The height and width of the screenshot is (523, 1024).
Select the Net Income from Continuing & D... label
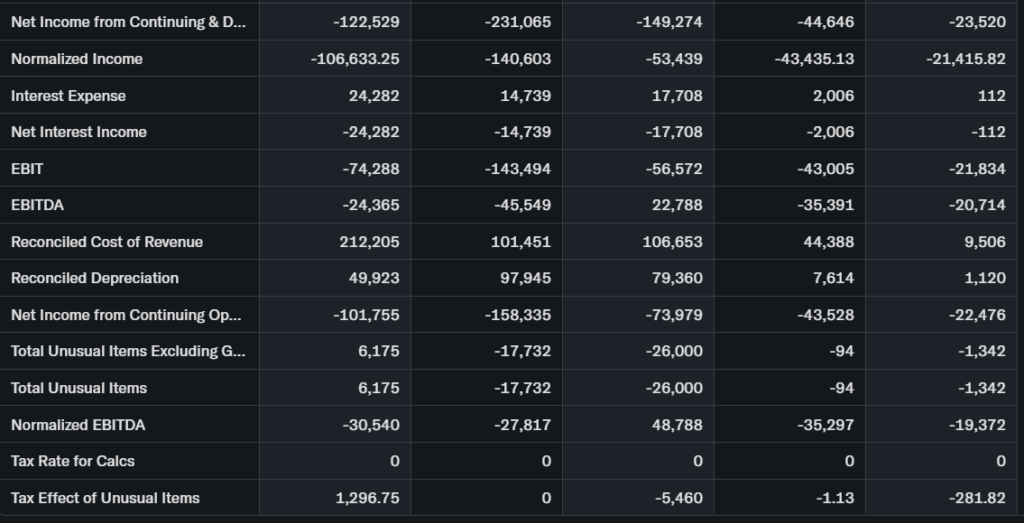tap(126, 22)
